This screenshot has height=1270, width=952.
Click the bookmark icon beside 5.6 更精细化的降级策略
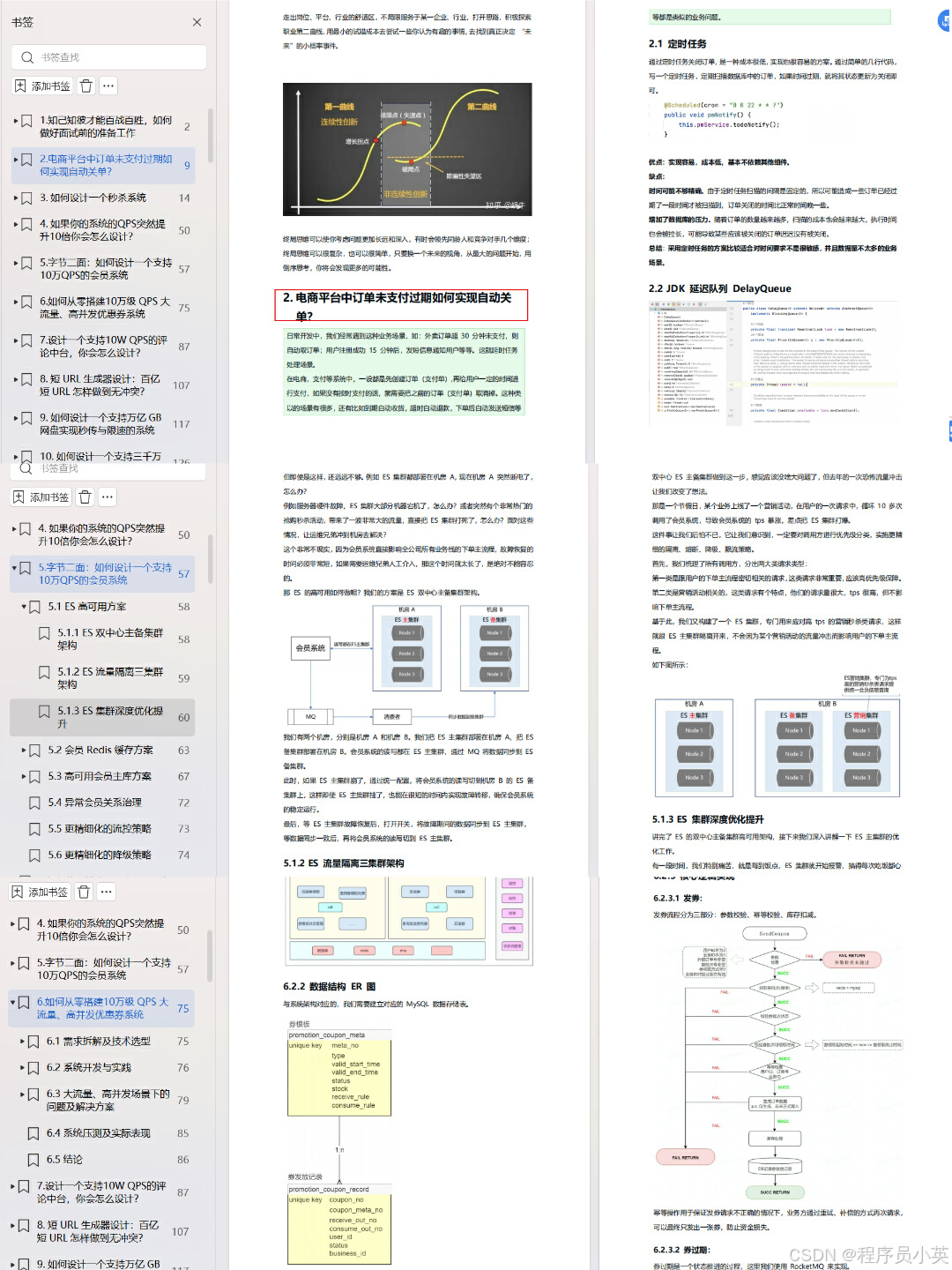coord(35,855)
